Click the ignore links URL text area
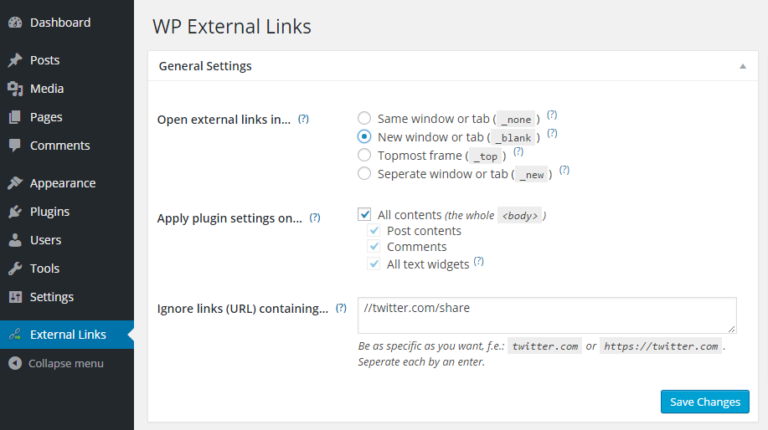 point(546,315)
